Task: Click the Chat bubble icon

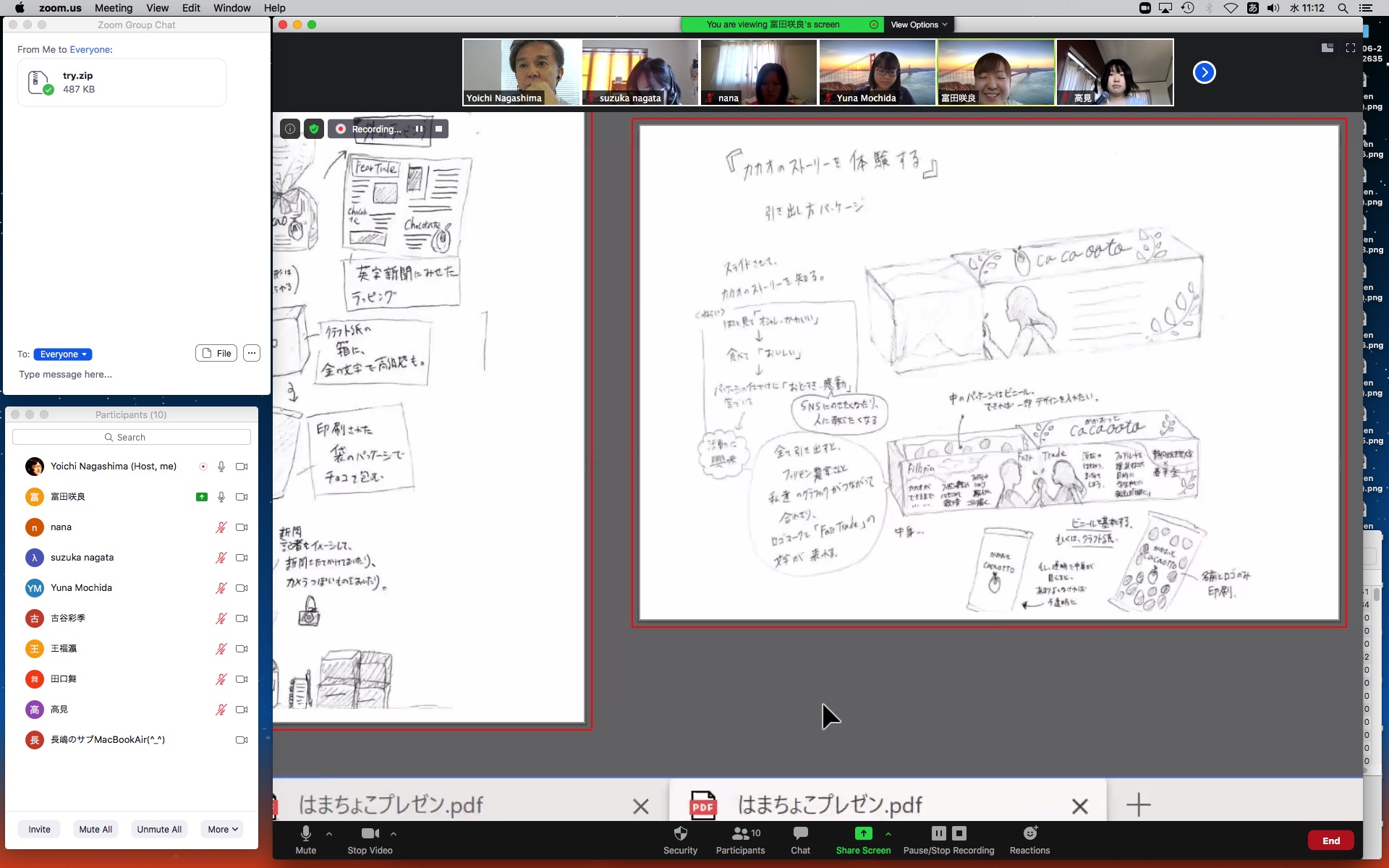Action: (x=800, y=834)
